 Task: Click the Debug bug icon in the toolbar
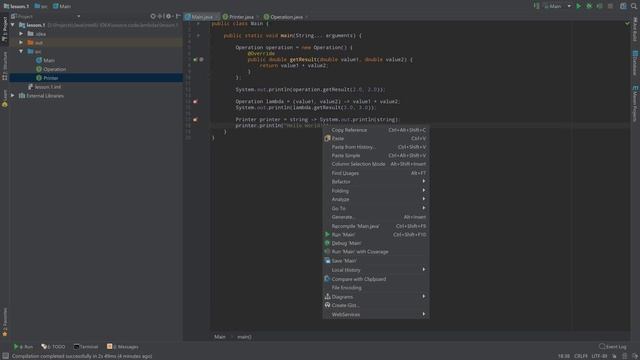point(589,6)
